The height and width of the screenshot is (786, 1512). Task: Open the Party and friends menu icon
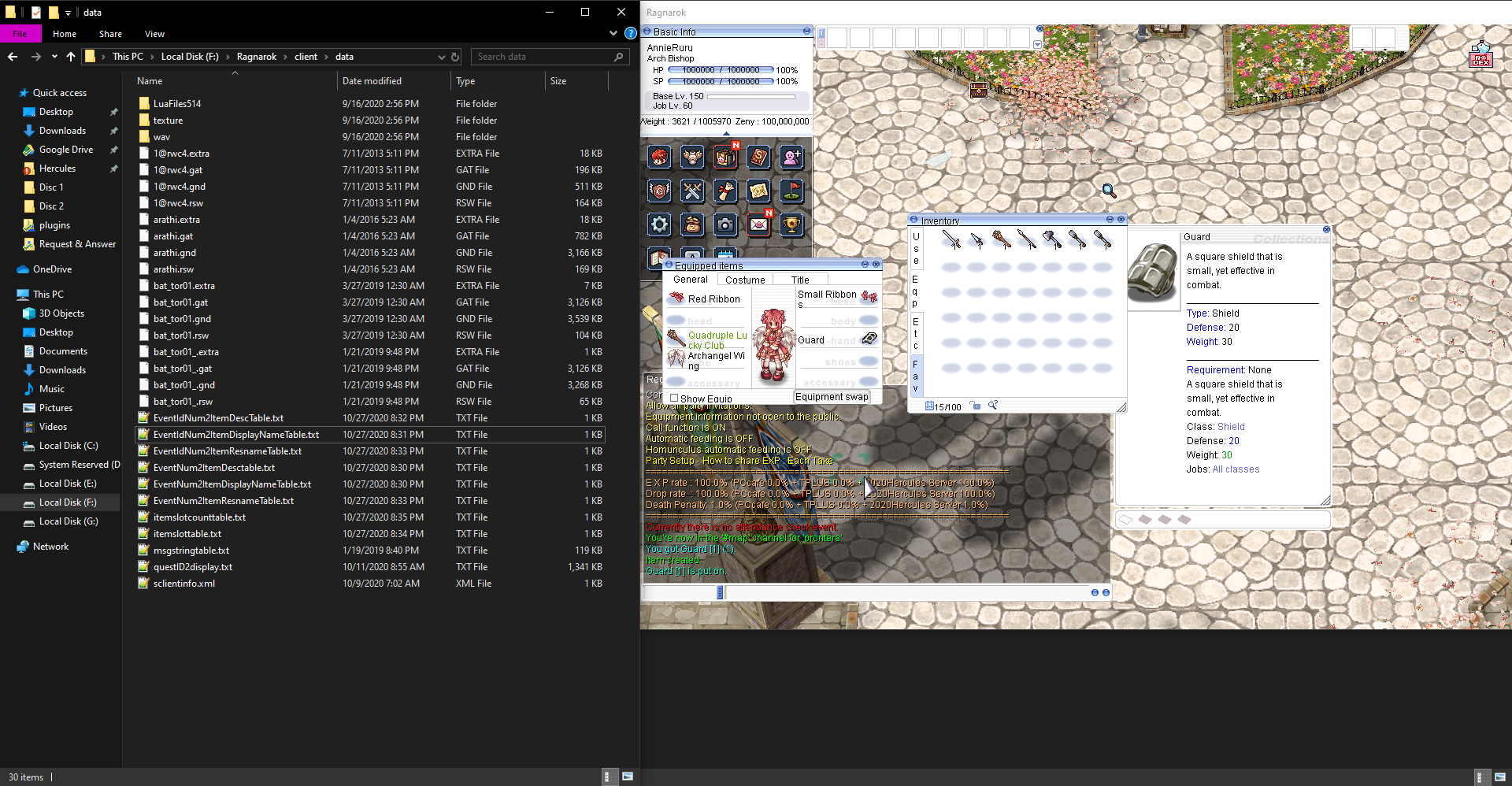coord(791,158)
